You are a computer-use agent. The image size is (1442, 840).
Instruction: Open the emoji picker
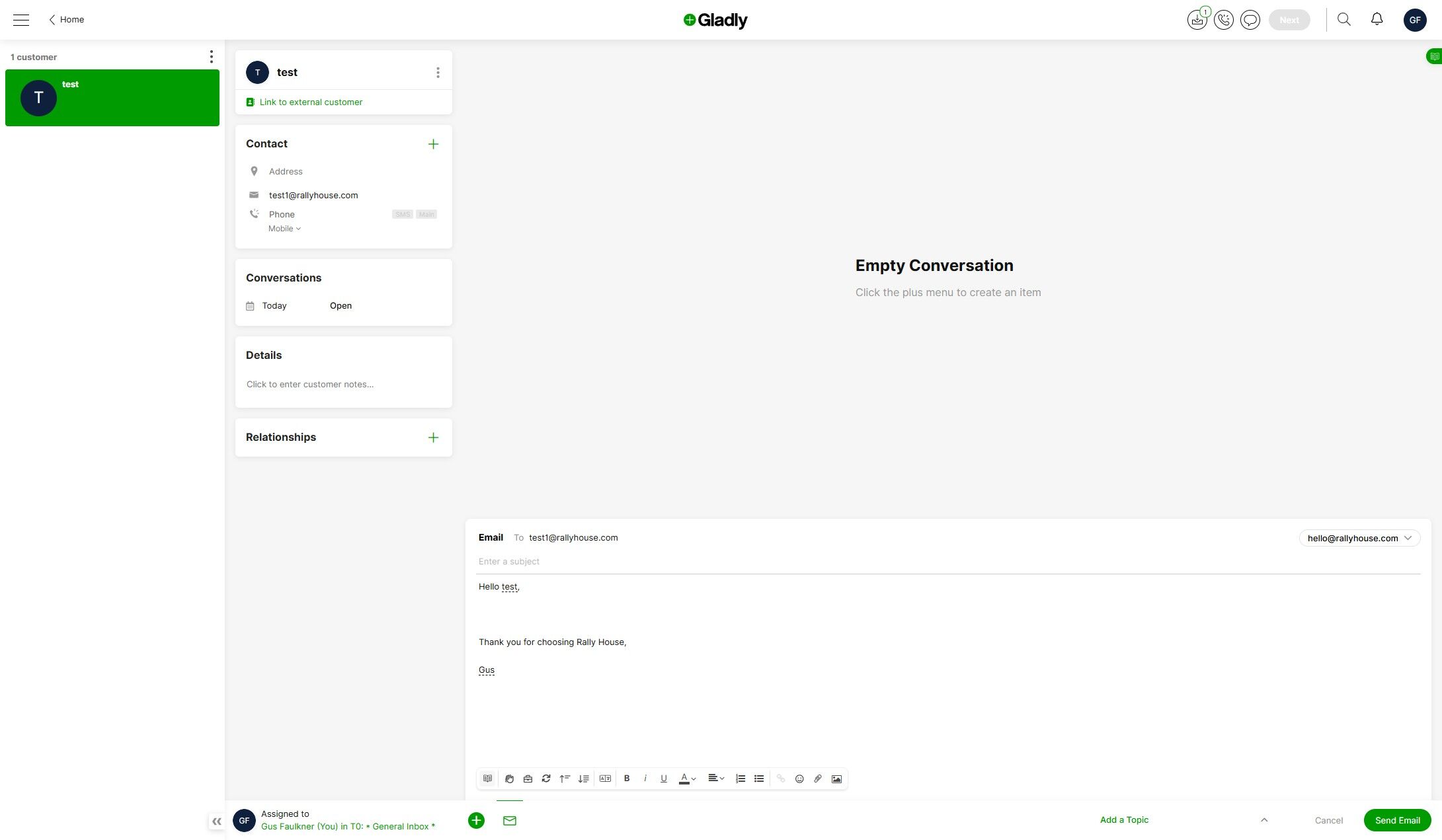(799, 779)
